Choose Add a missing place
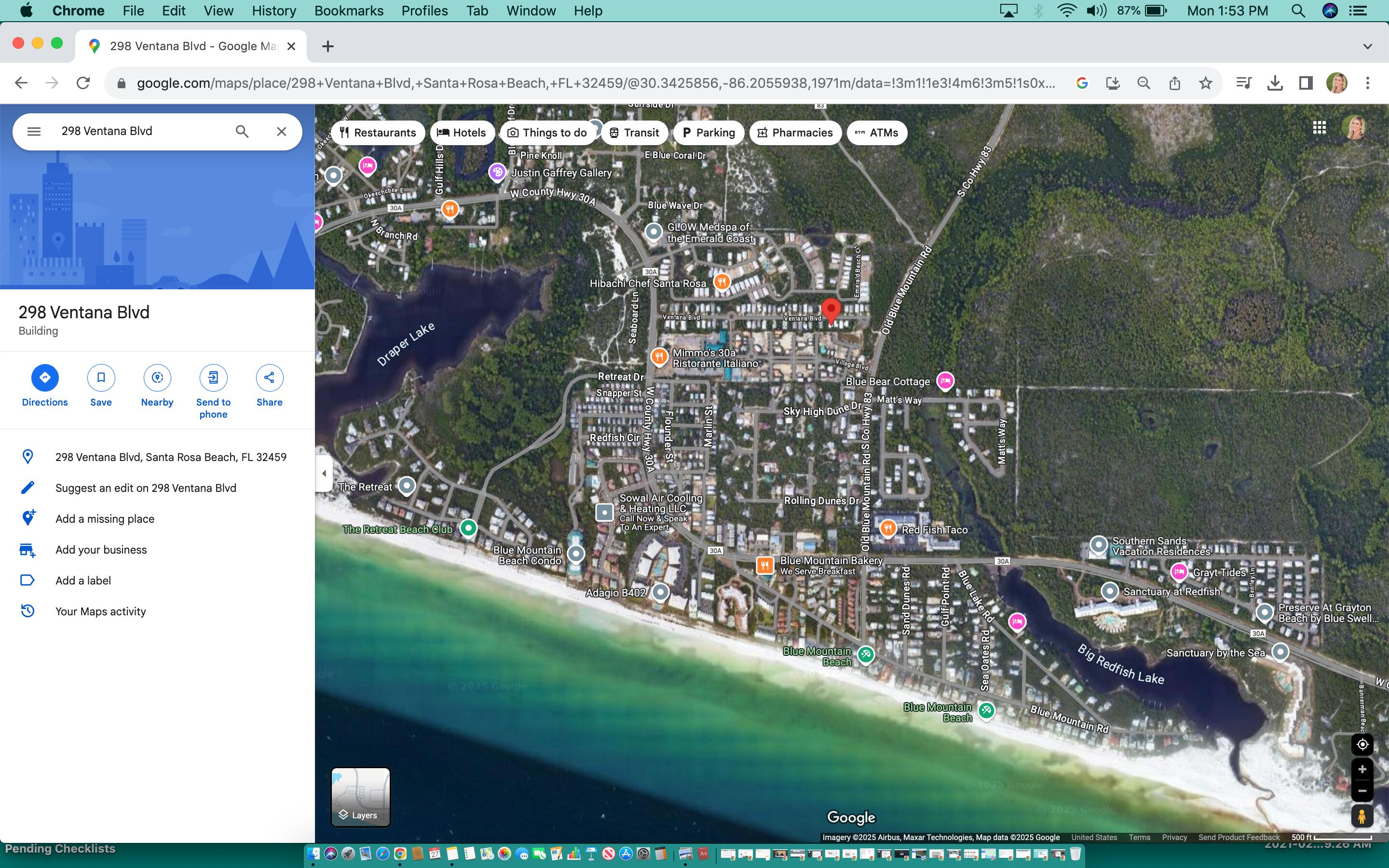1389x868 pixels. pyautogui.click(x=157, y=519)
